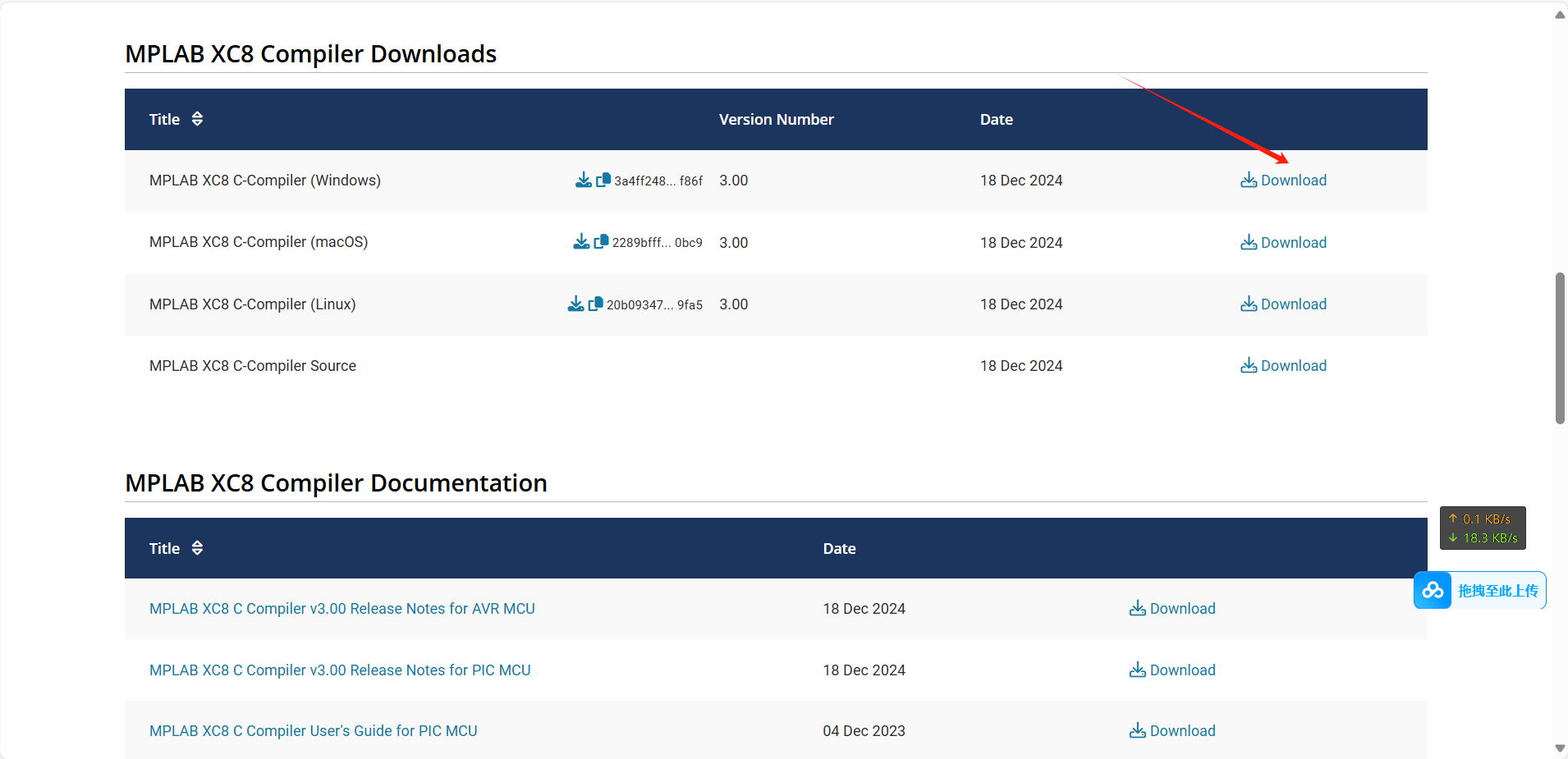
Task: Open the v3.00 Release Notes for AVR MCU link
Action: coord(342,609)
